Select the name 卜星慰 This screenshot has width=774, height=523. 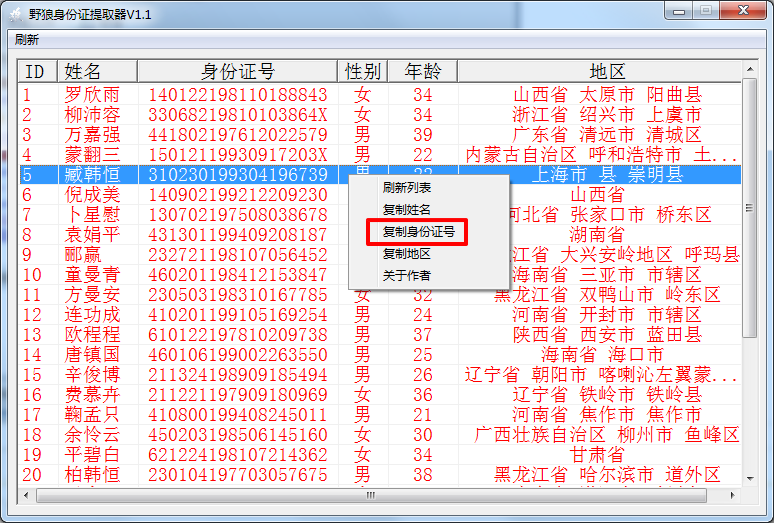[92, 215]
